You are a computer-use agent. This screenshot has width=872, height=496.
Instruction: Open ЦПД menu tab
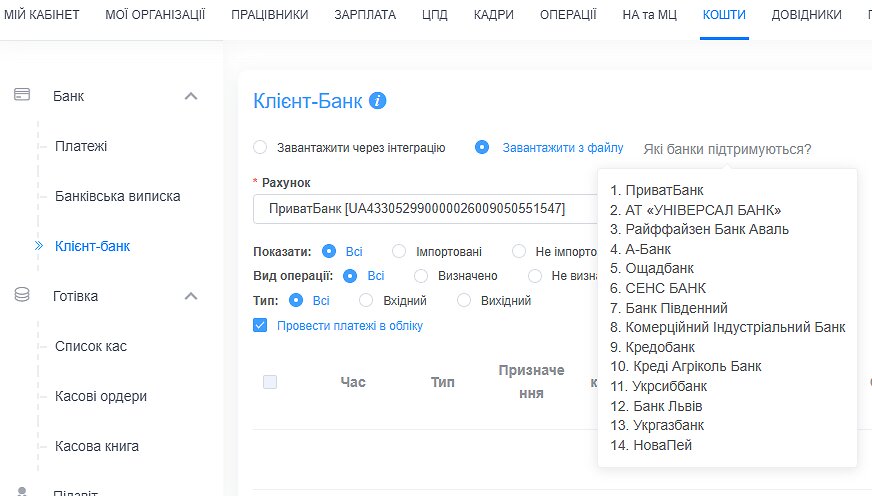pos(435,14)
